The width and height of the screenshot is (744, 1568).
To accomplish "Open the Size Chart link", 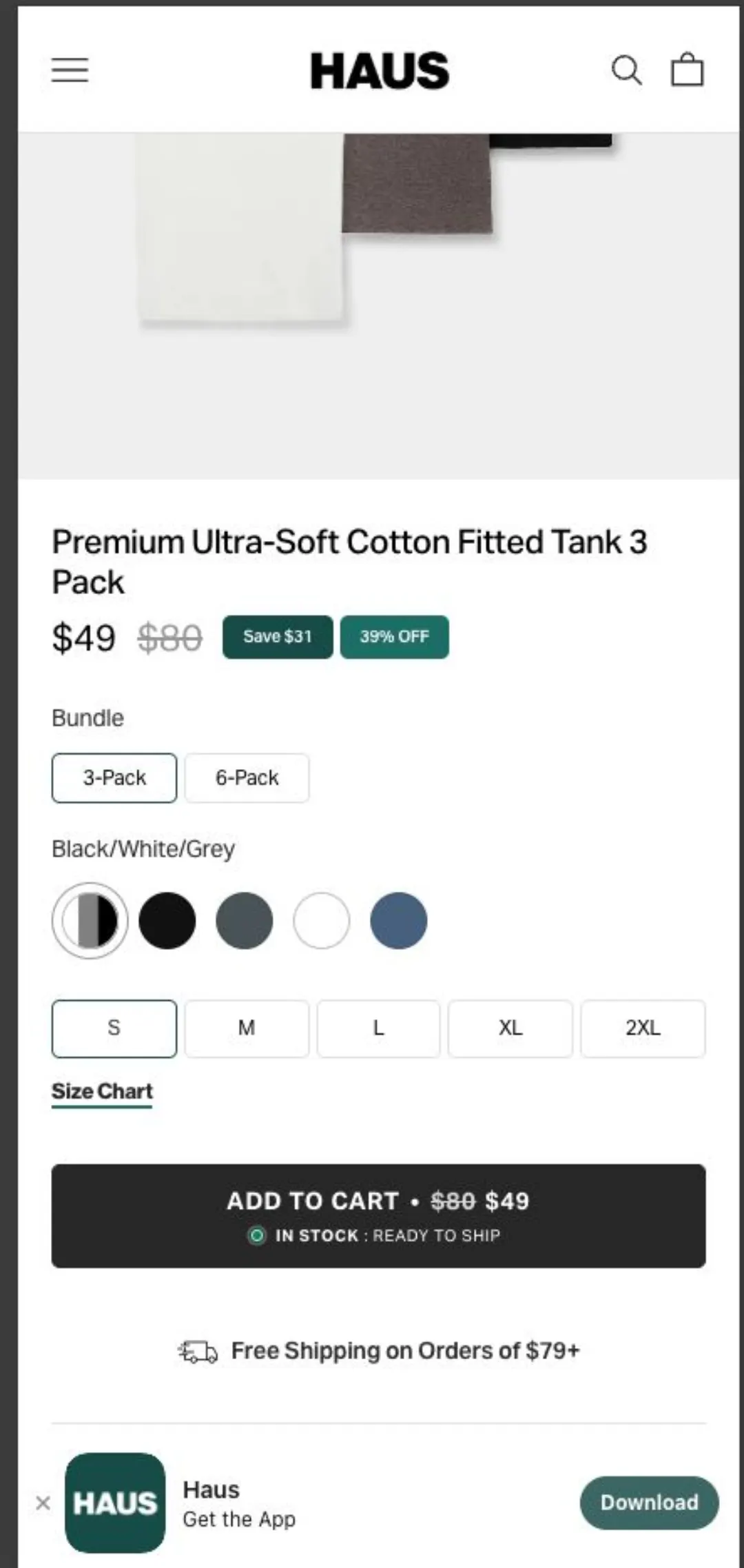I will point(102,1092).
